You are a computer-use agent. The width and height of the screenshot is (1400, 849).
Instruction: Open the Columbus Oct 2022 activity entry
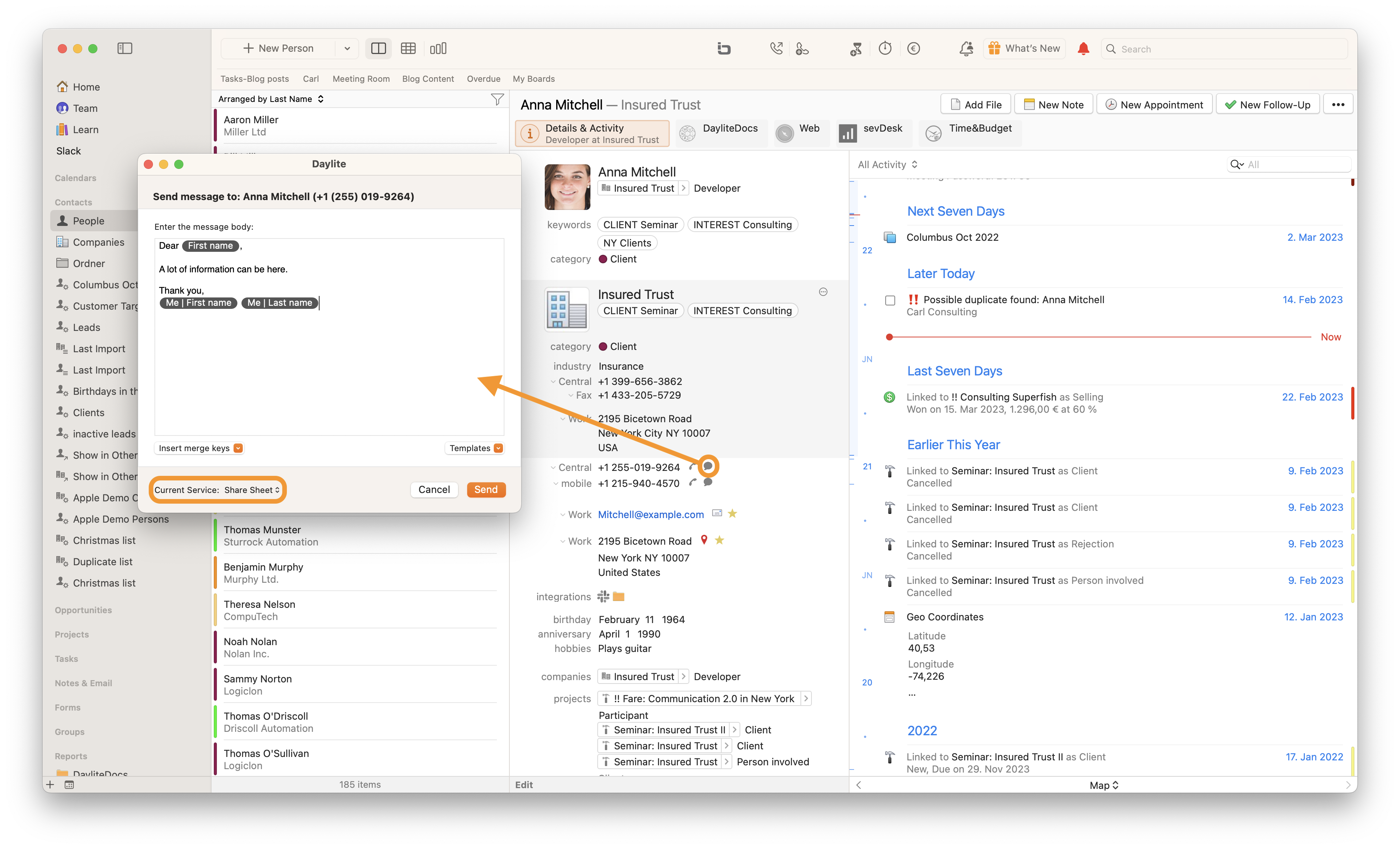click(1113, 237)
